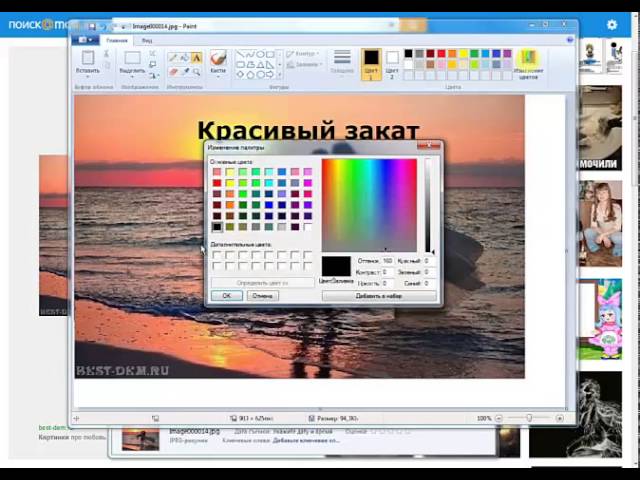Select the Magnifier tool
Image resolution: width=640 pixels, height=480 pixels.
pos(196,72)
